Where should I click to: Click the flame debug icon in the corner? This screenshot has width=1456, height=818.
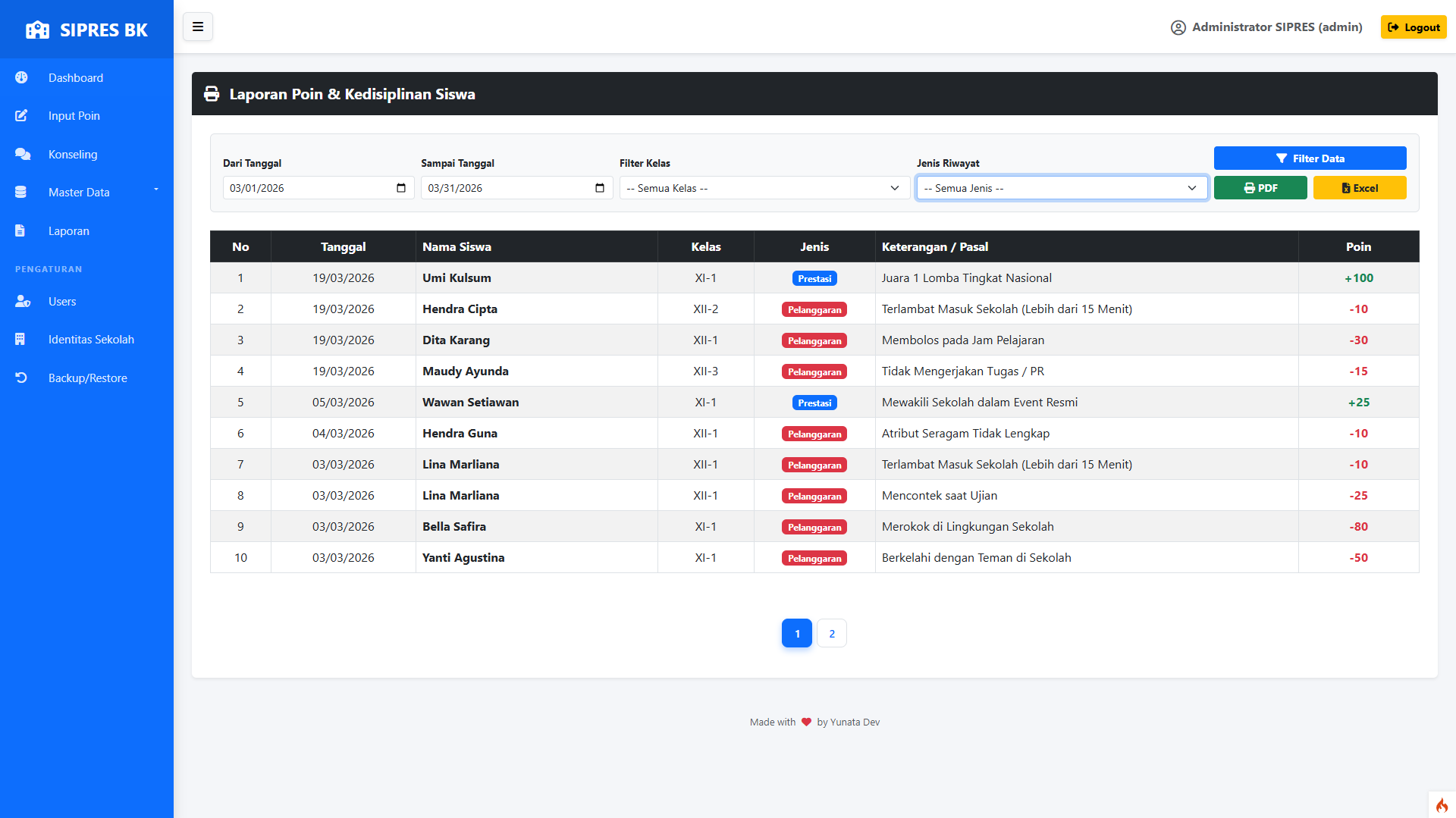(x=1442, y=805)
